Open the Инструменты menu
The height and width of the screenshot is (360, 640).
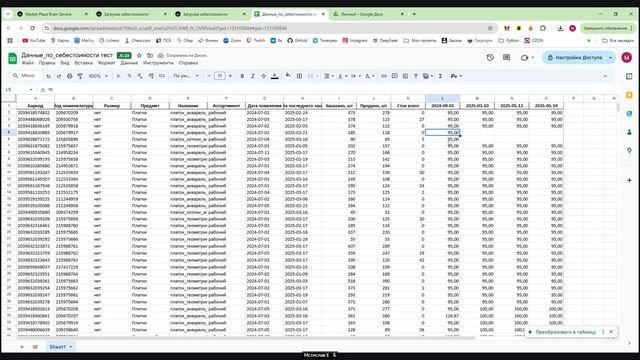click(158, 63)
